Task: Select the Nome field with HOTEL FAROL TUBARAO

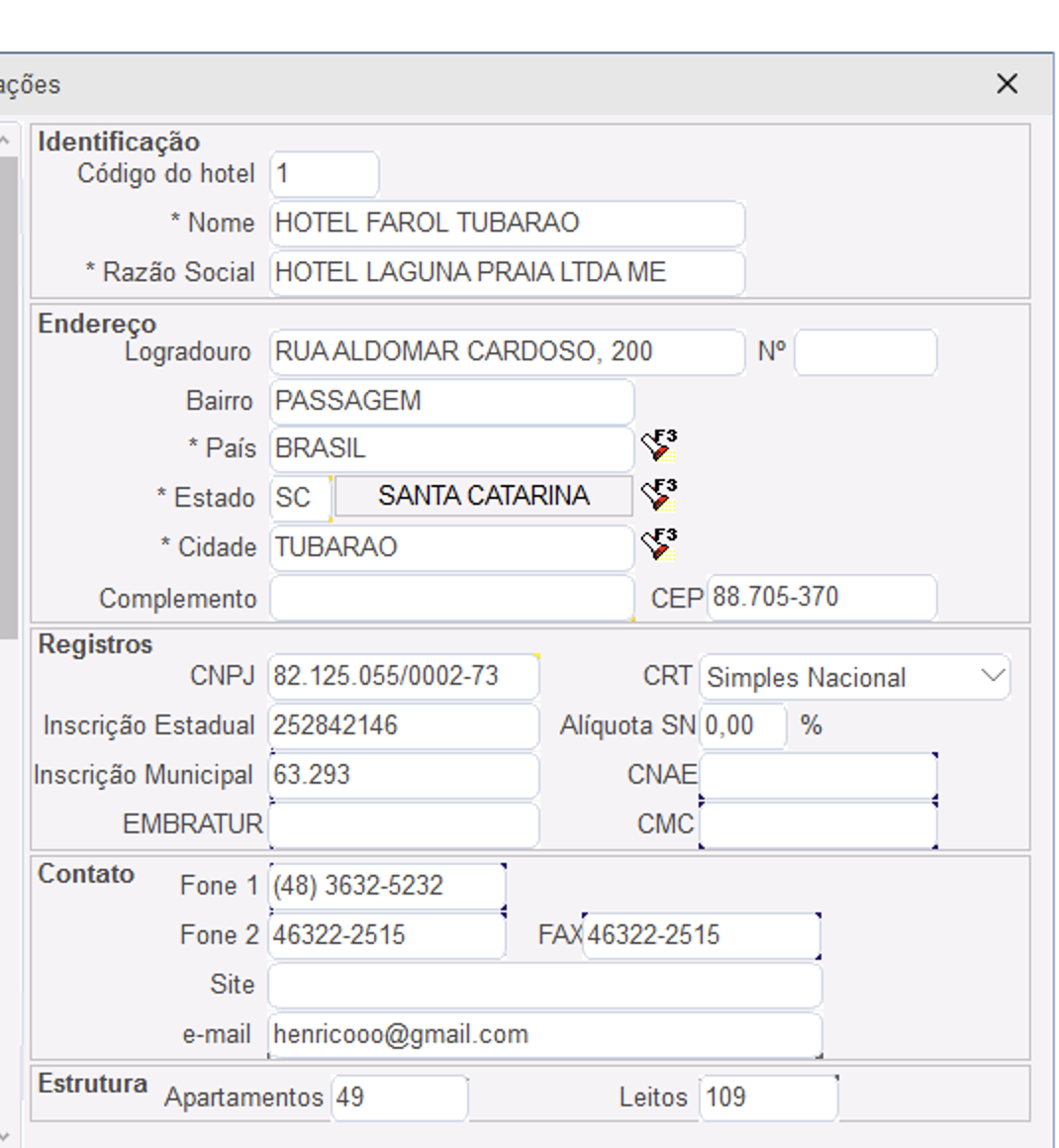Action: click(506, 223)
